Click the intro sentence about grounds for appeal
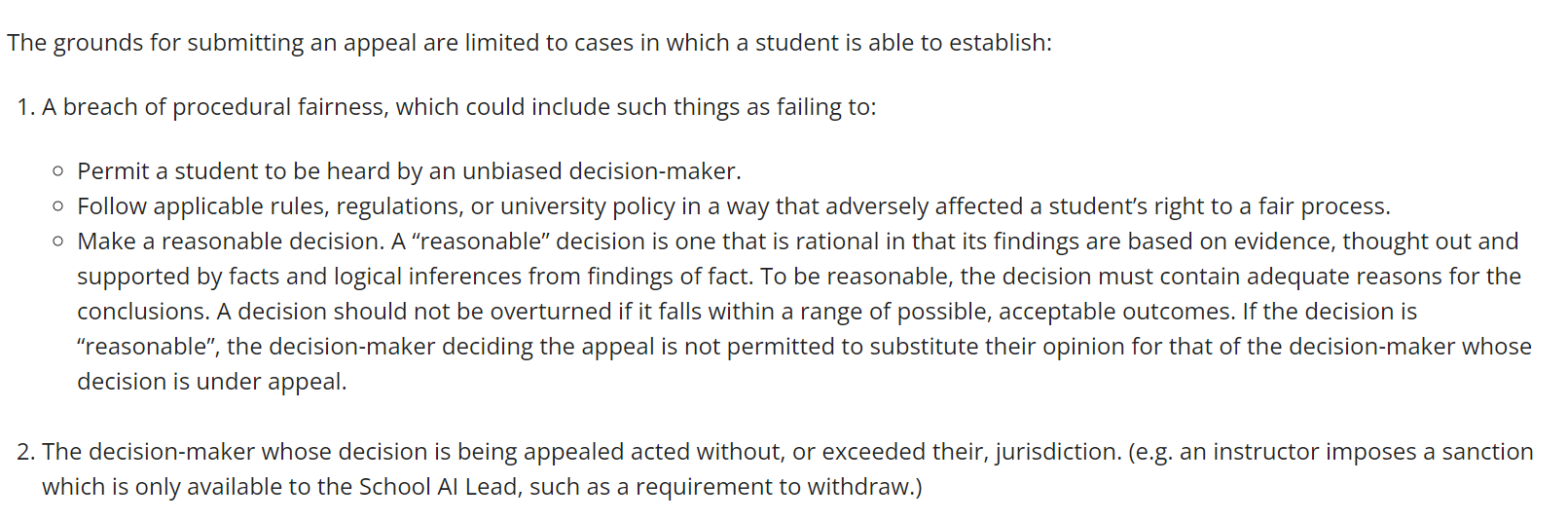The image size is (1568, 521). (x=529, y=43)
